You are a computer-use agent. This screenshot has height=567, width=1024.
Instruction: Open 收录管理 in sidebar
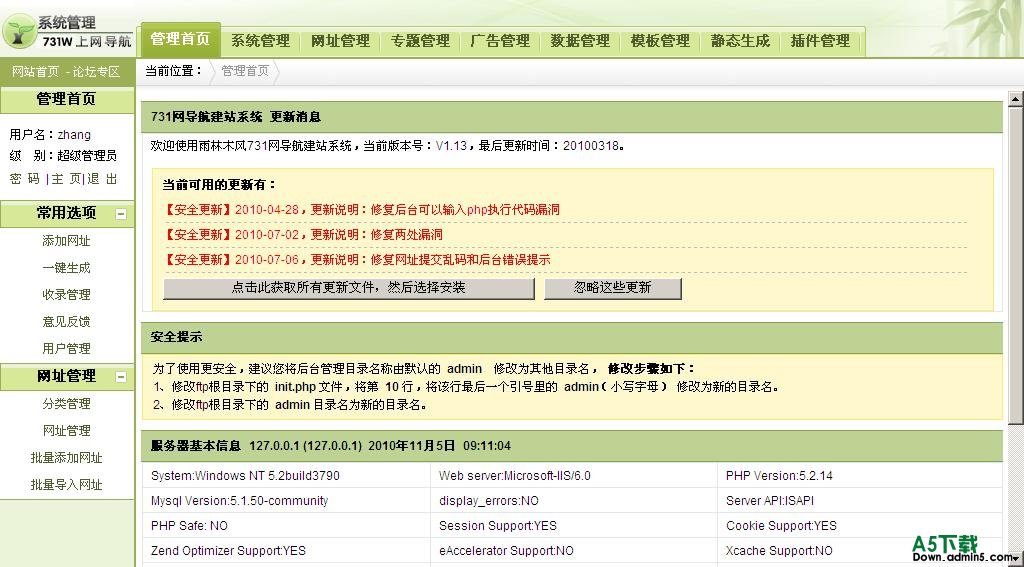pyautogui.click(x=67, y=295)
